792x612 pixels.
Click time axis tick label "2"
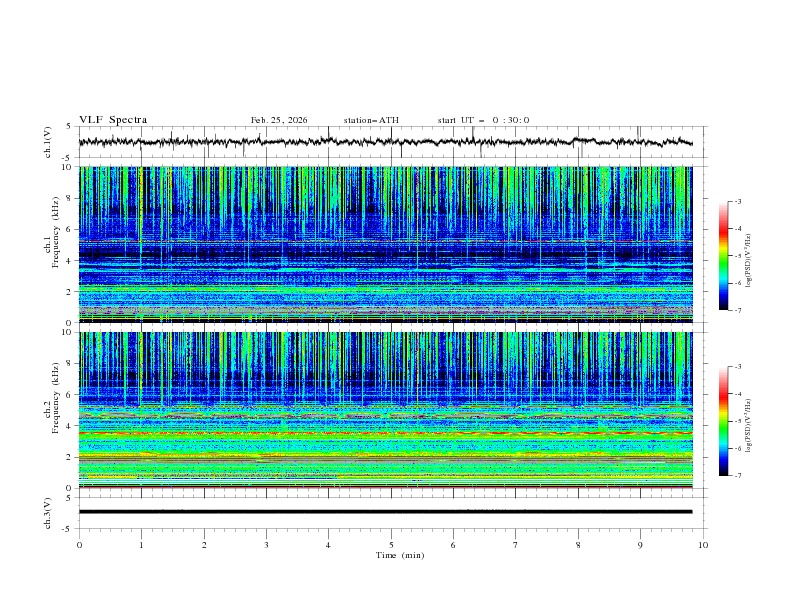[204, 545]
